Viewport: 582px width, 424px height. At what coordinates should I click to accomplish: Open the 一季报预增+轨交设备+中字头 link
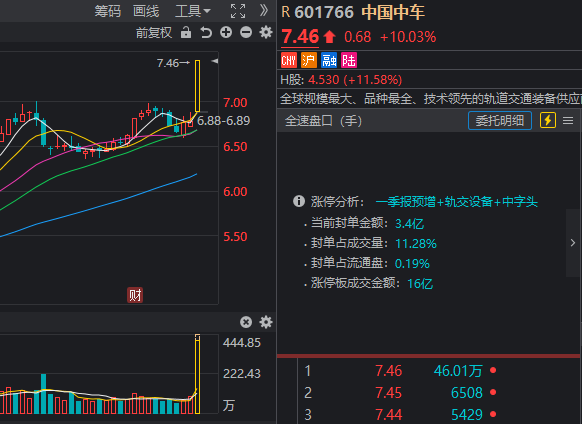tap(457, 202)
